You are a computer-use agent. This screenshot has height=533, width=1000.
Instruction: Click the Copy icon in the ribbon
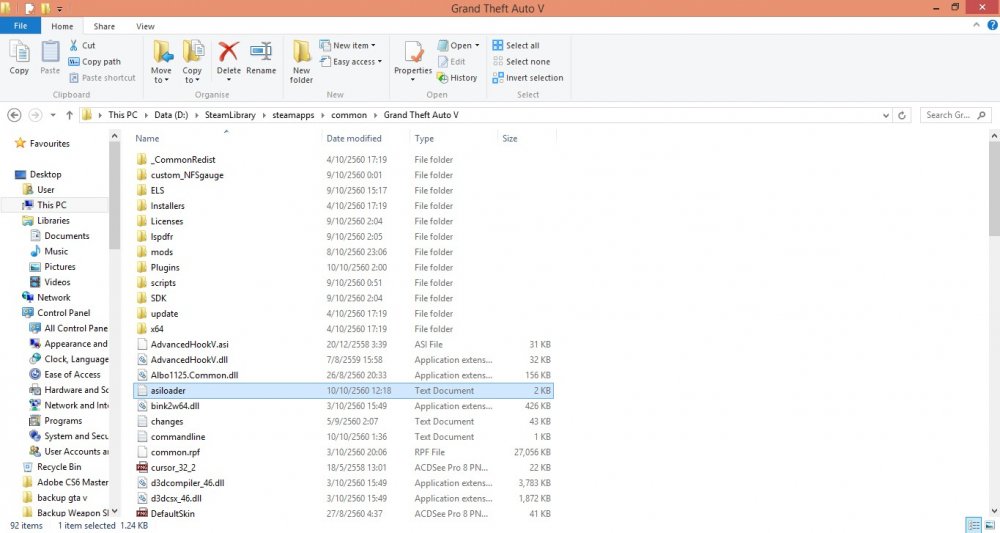click(19, 56)
